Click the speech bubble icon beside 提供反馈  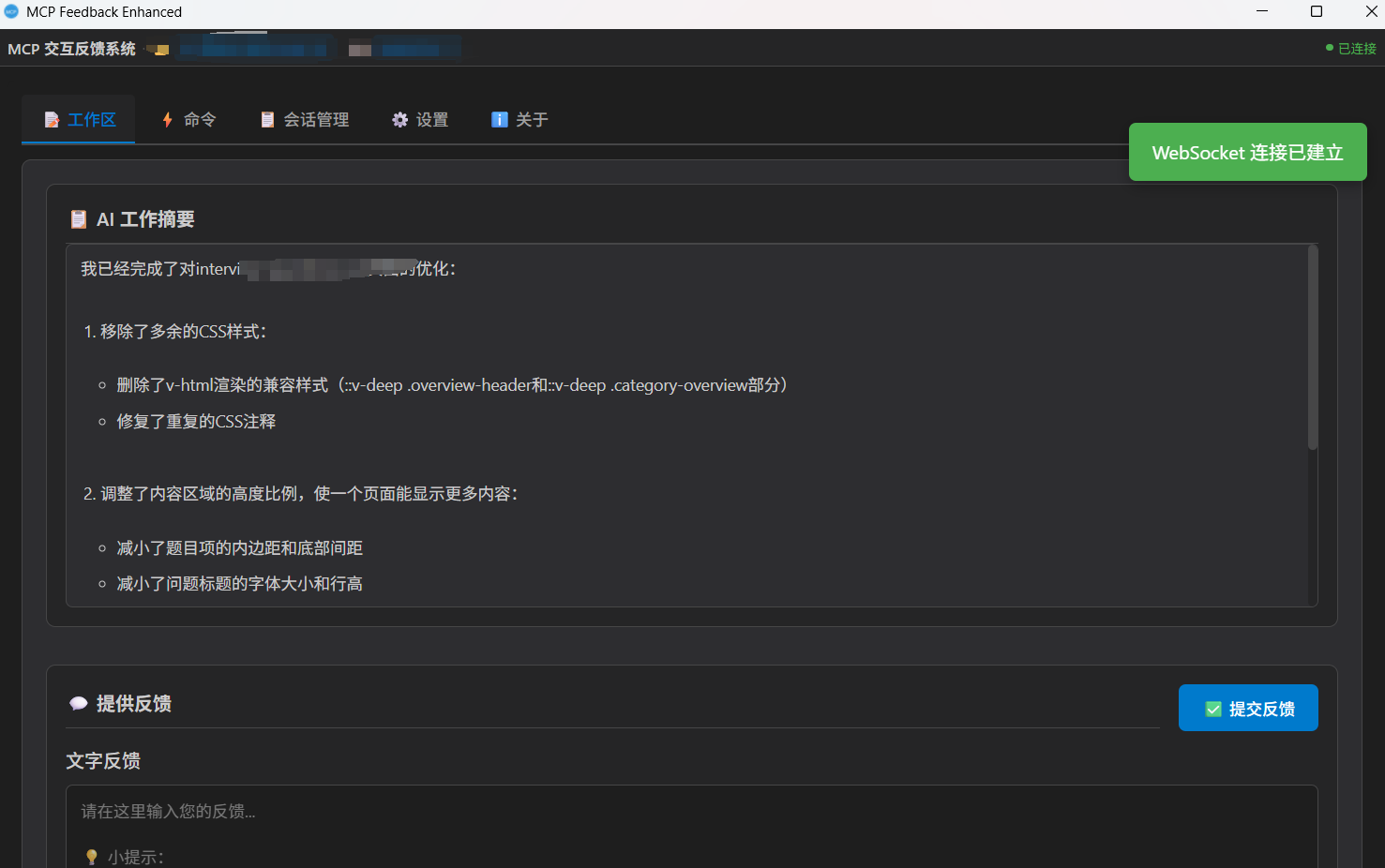pos(79,703)
